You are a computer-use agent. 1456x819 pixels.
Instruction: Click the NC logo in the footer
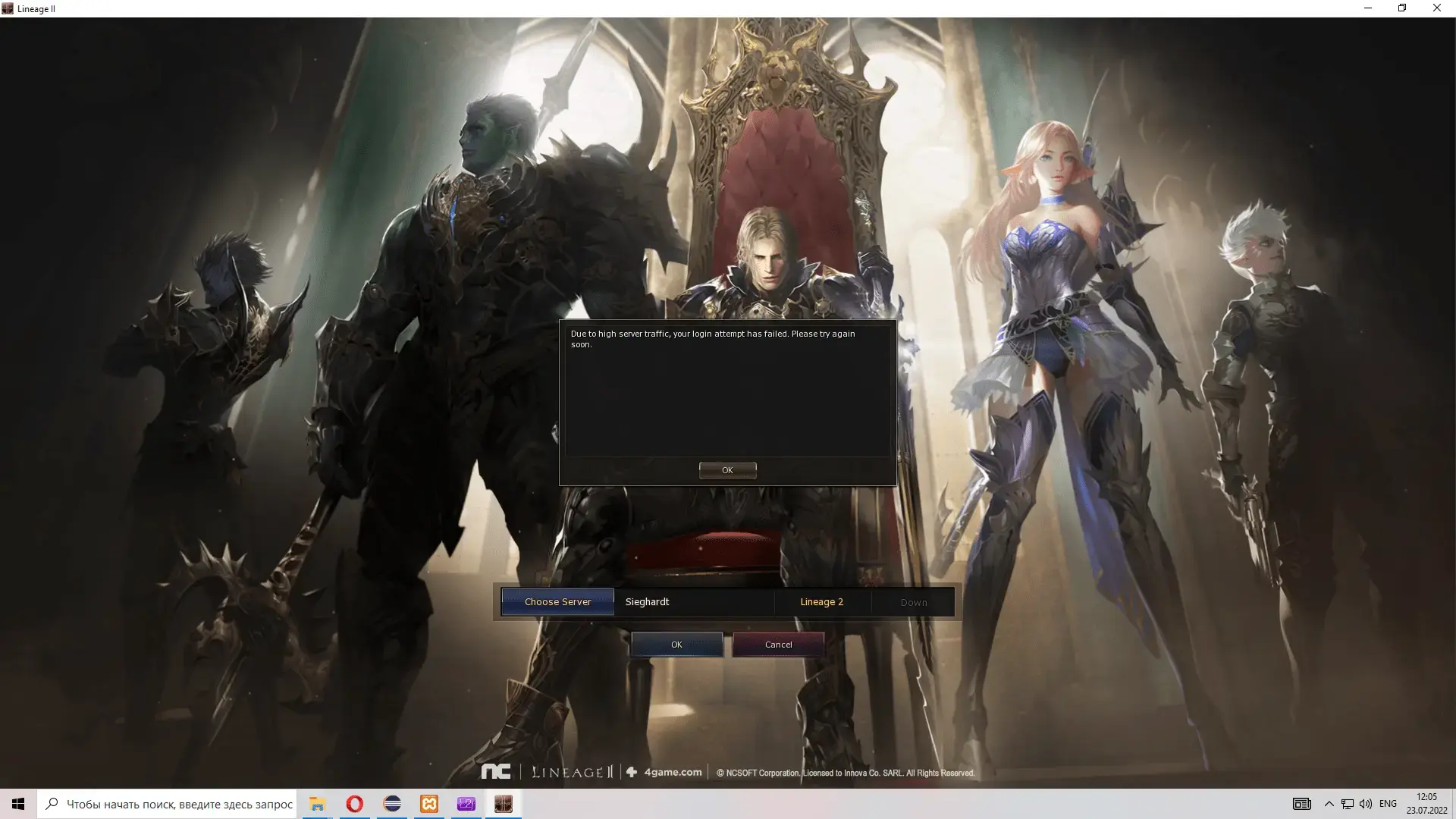pyautogui.click(x=496, y=772)
